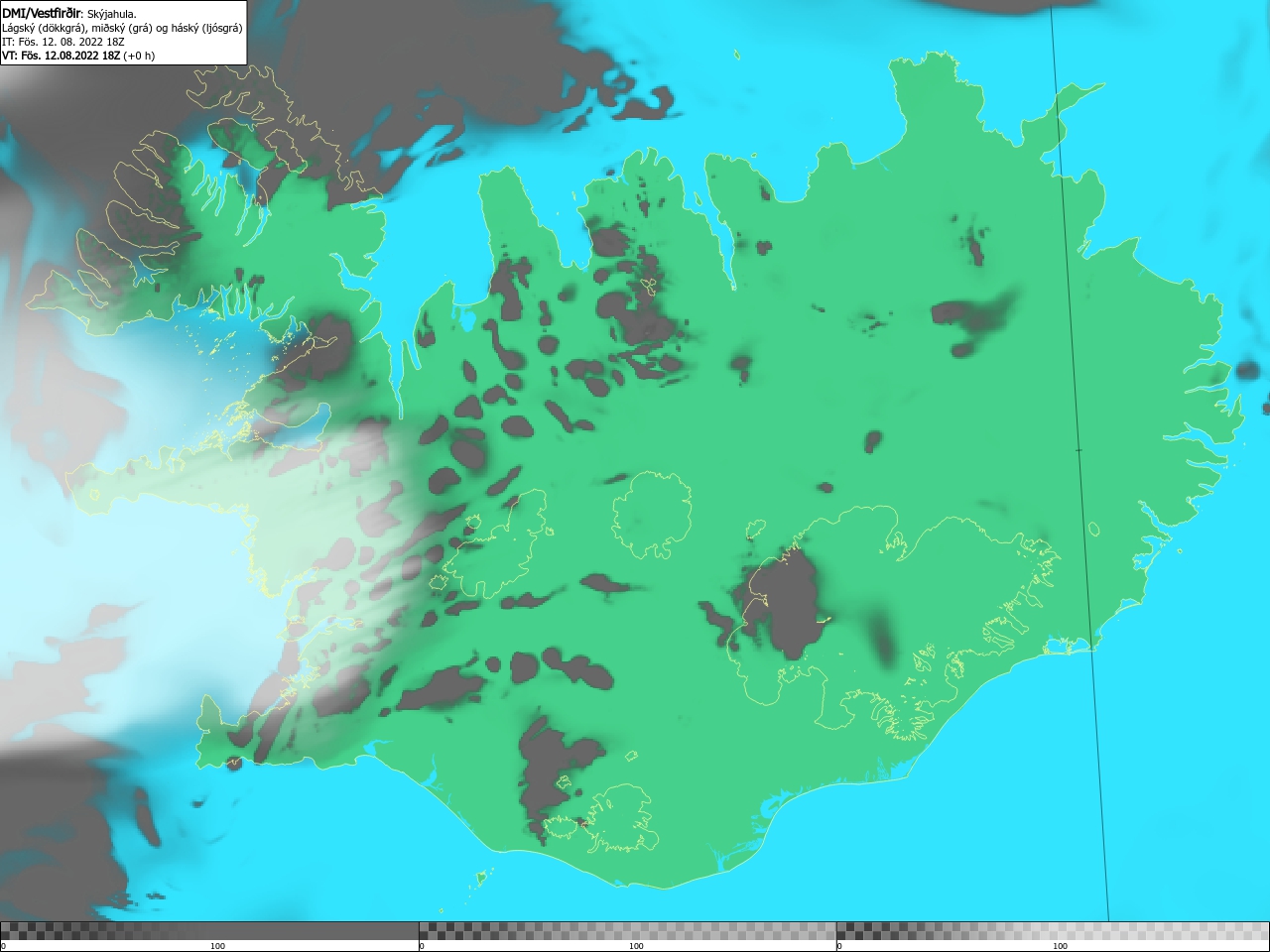Click the 'VT: Fös. 12.08.2022 18Z (+0 h)' line
Viewport: 1270px width, 952px height.
point(78,56)
